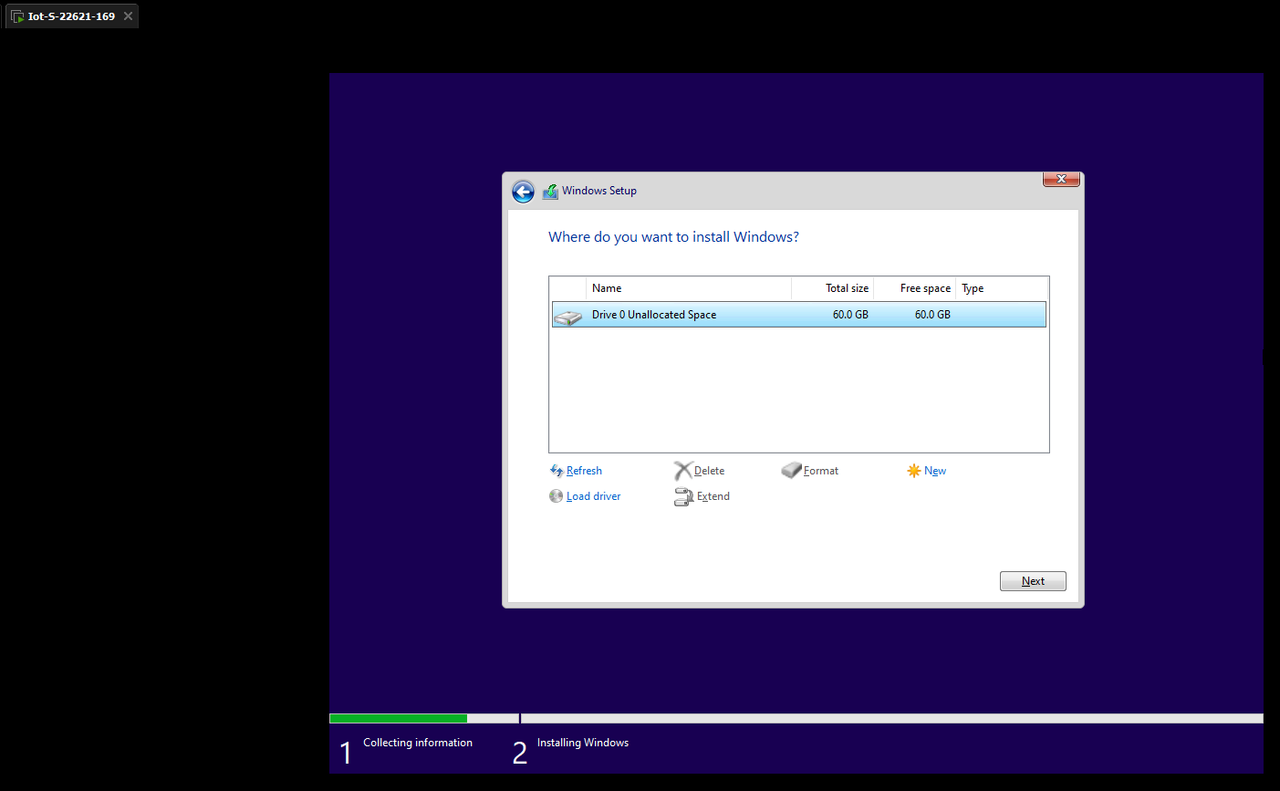Sort by the Name column header
This screenshot has width=1280, height=791.
(x=688, y=288)
